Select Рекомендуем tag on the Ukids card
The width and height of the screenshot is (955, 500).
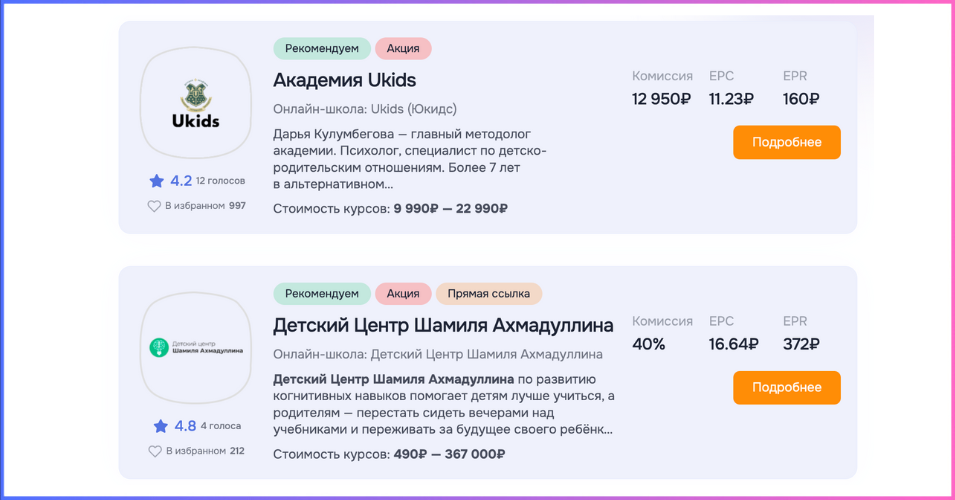point(321,48)
